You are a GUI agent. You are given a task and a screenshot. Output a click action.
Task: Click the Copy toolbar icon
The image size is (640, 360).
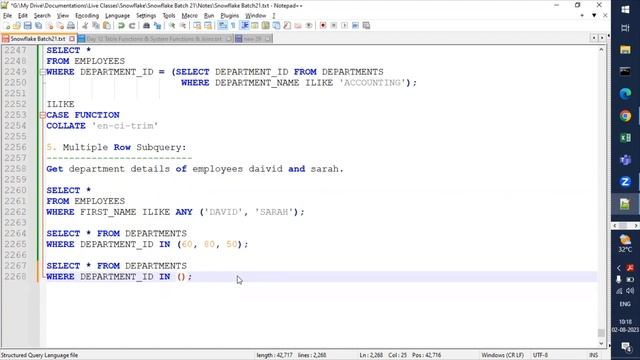(x=96, y=26)
